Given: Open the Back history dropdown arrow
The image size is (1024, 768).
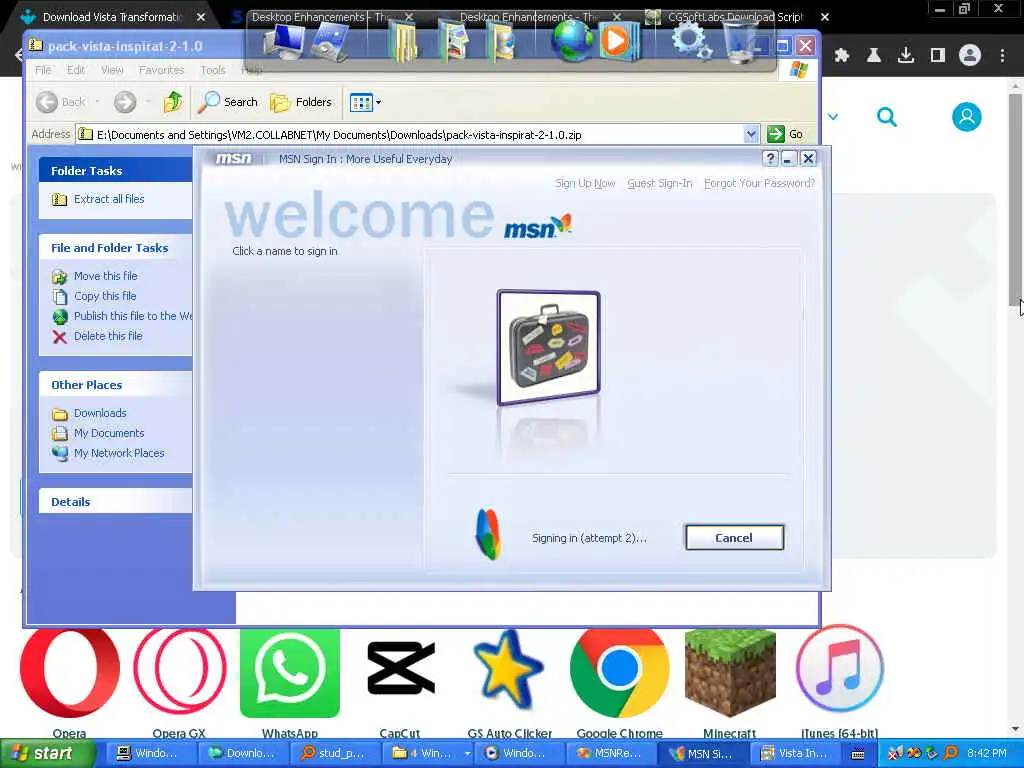Looking at the screenshot, I should click(97, 102).
